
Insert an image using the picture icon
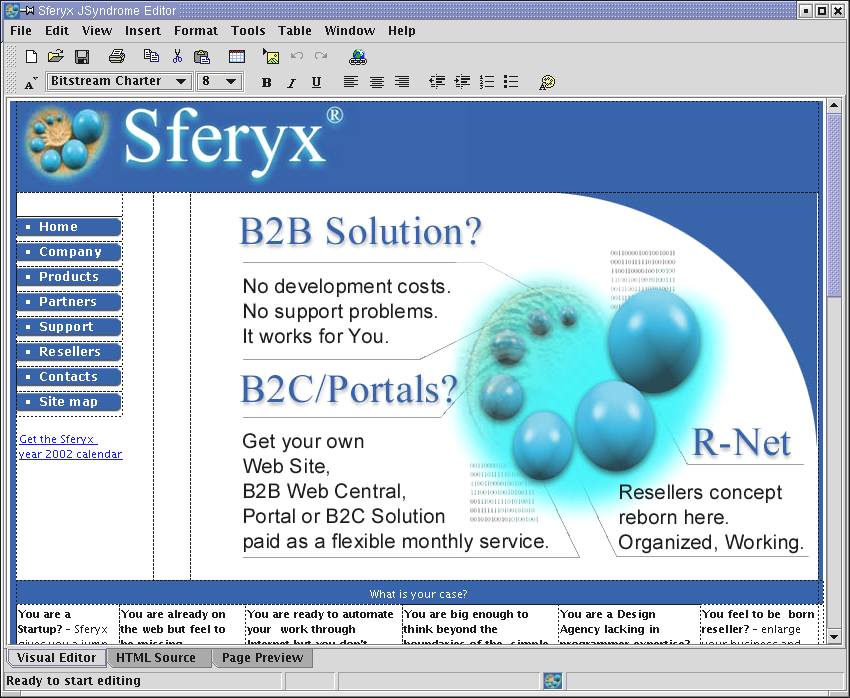click(270, 57)
